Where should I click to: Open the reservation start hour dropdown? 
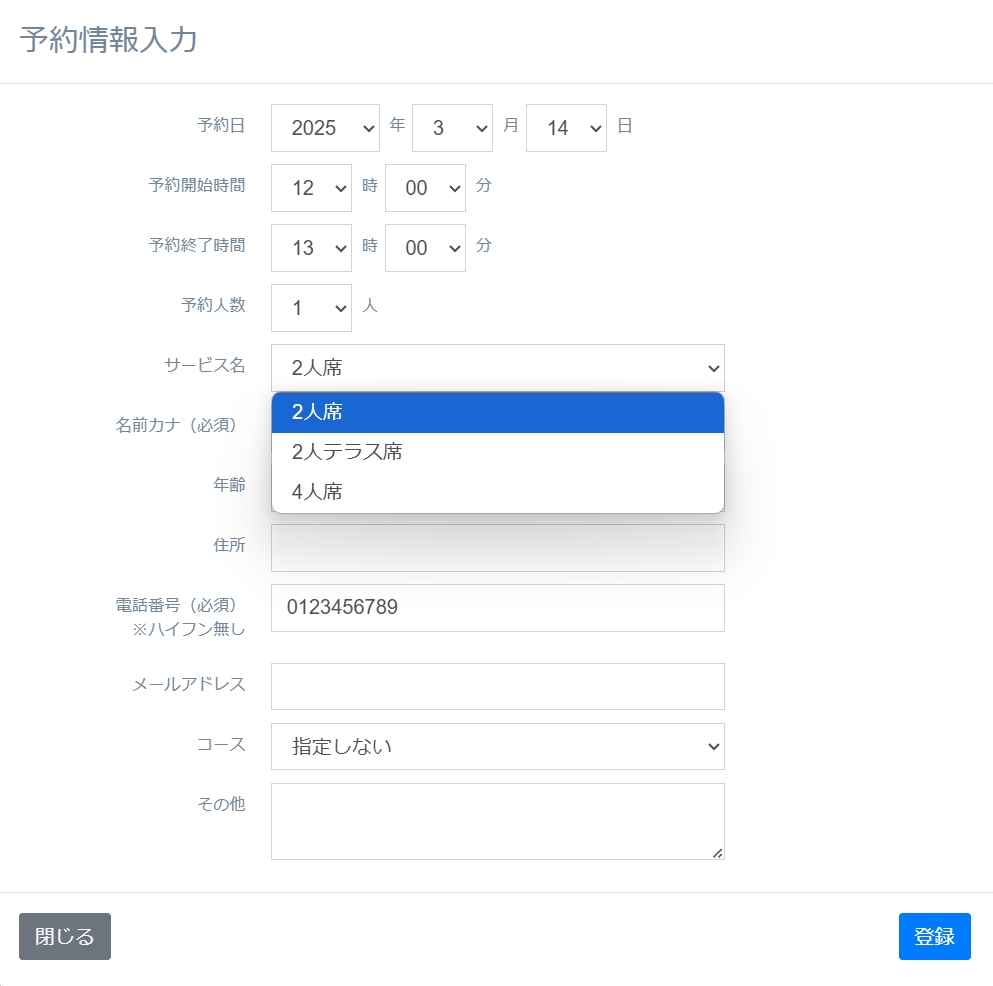click(x=310, y=187)
